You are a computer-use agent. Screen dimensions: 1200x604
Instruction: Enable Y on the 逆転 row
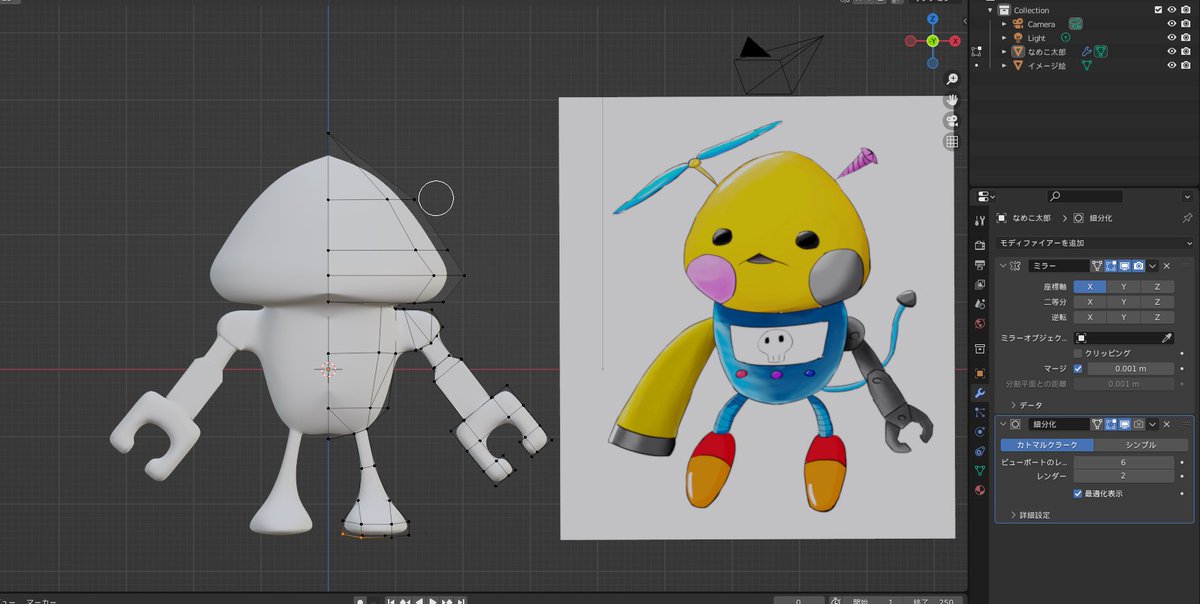(x=1123, y=317)
